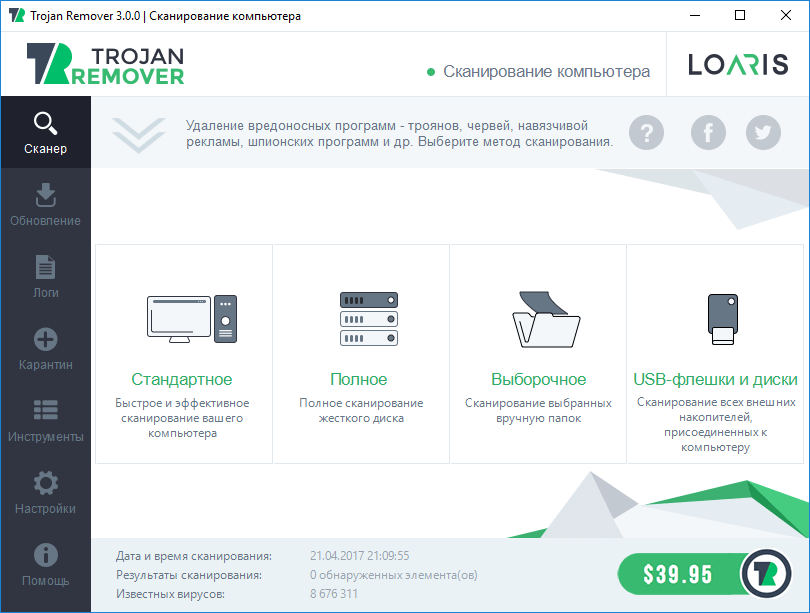Click the server rack icon for Полное scan
This screenshot has height=613, width=810.
[369, 319]
